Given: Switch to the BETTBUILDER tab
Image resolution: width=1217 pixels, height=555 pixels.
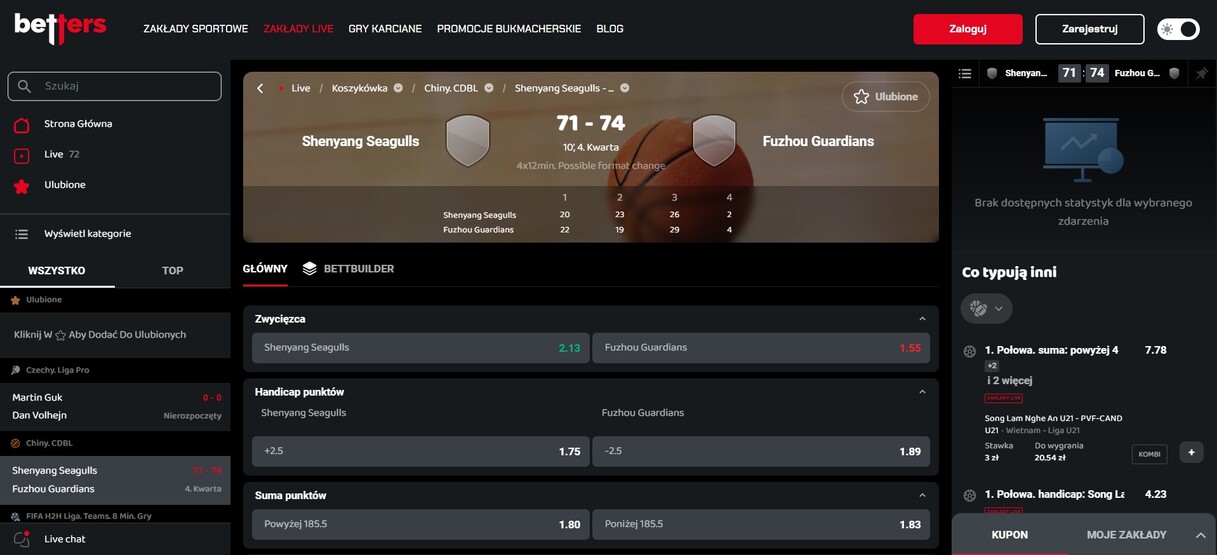Looking at the screenshot, I should [x=348, y=269].
